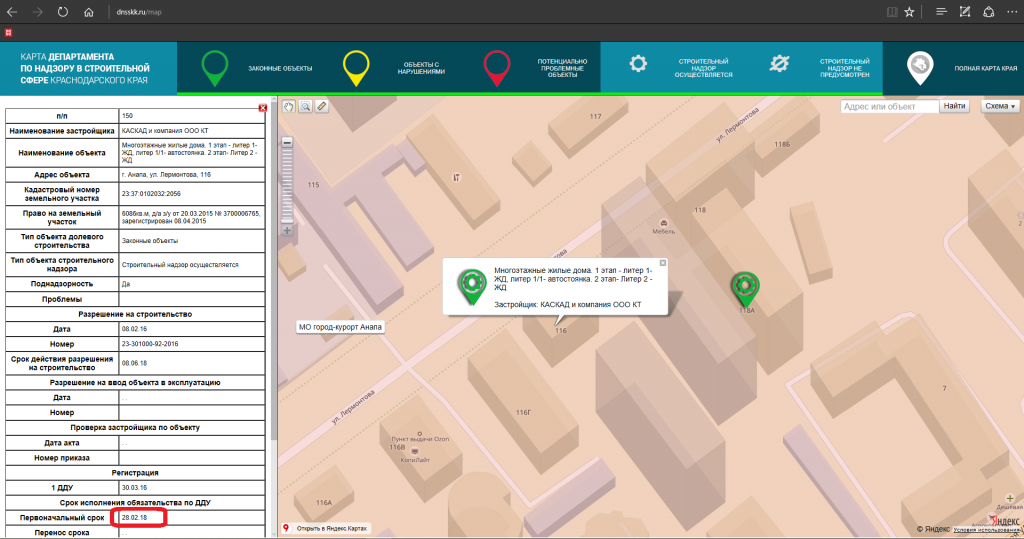This screenshot has height=539, width=1024.
Task: Filter by red 'Потенциально проблемные объекты' marker
Action: point(496,68)
